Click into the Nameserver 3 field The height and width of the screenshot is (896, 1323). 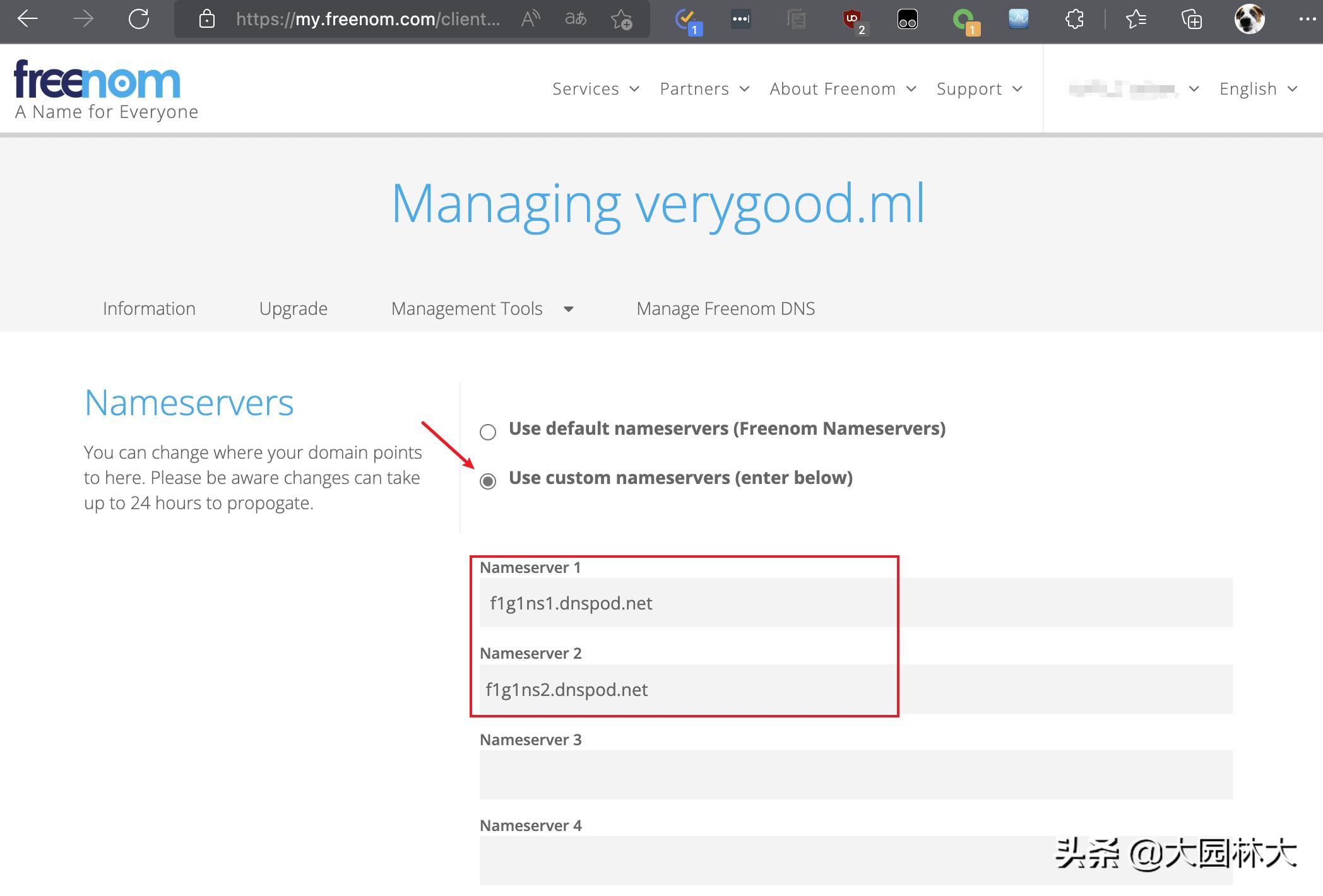pyautogui.click(x=855, y=774)
